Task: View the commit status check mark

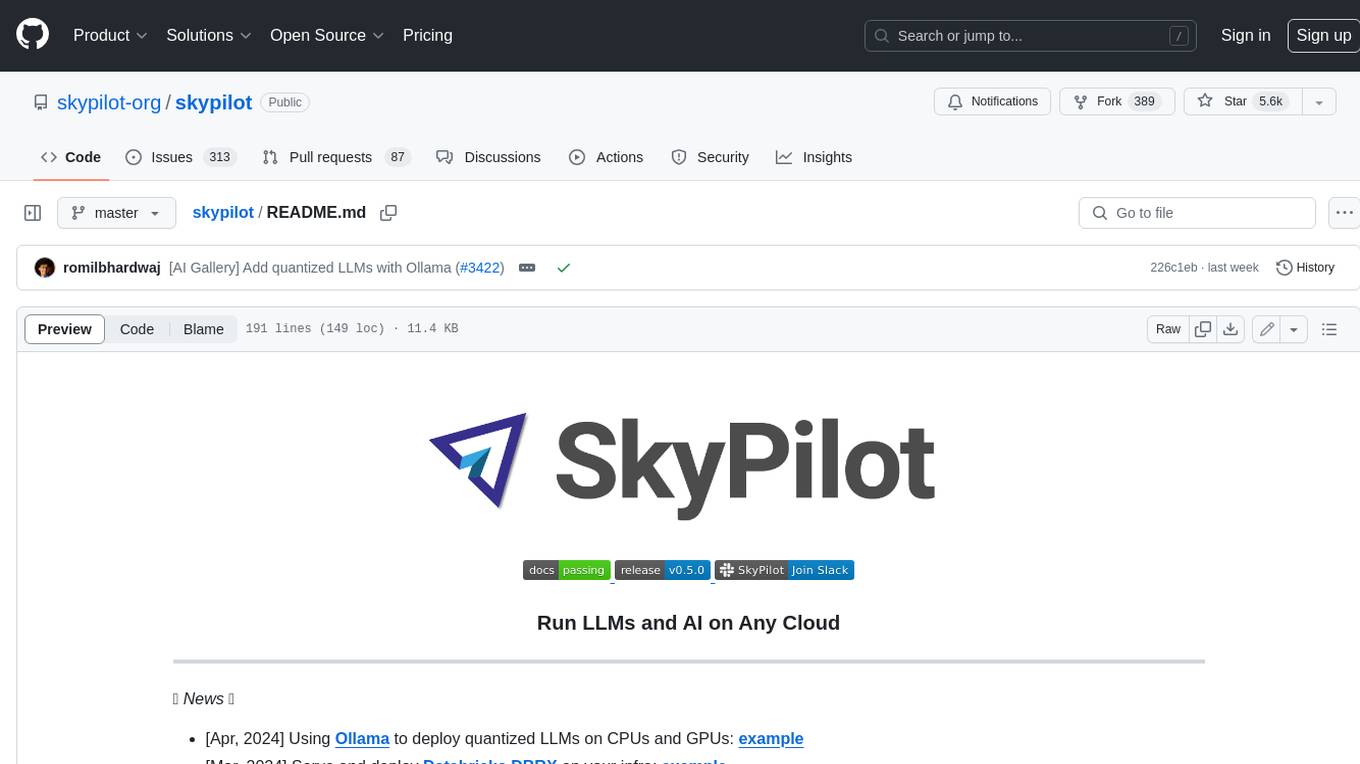Action: pos(564,268)
